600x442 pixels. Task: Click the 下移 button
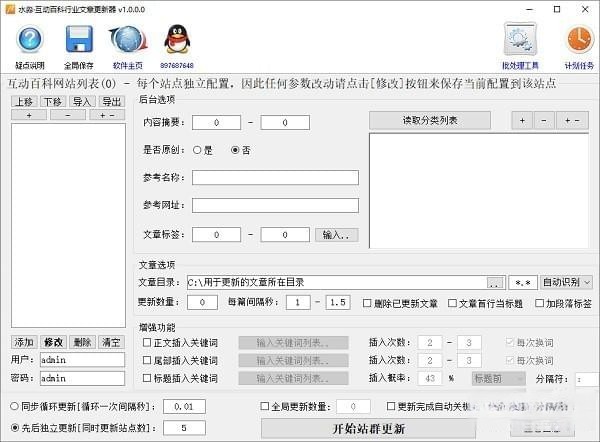[x=53, y=101]
